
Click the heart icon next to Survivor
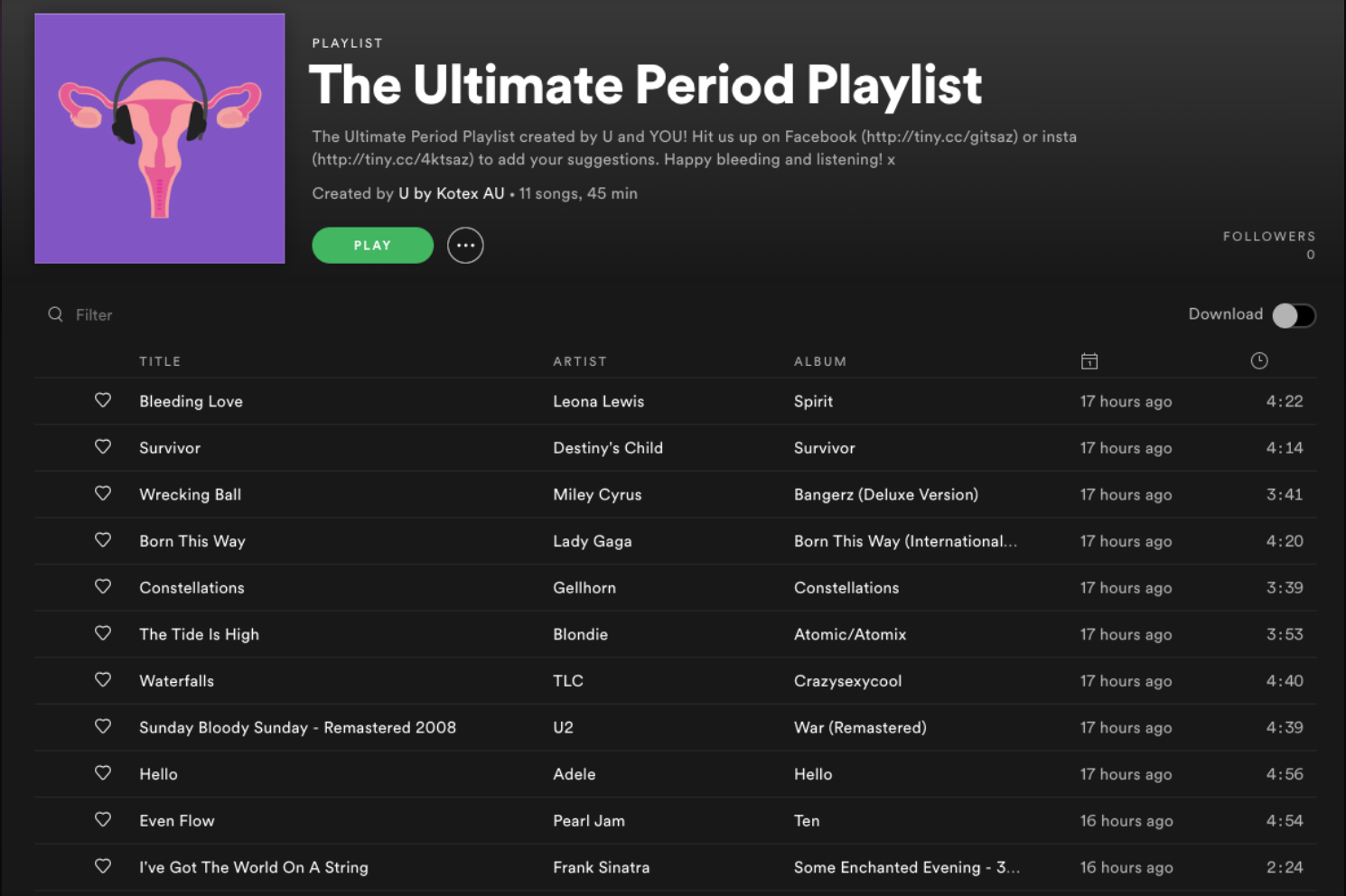pos(103,447)
